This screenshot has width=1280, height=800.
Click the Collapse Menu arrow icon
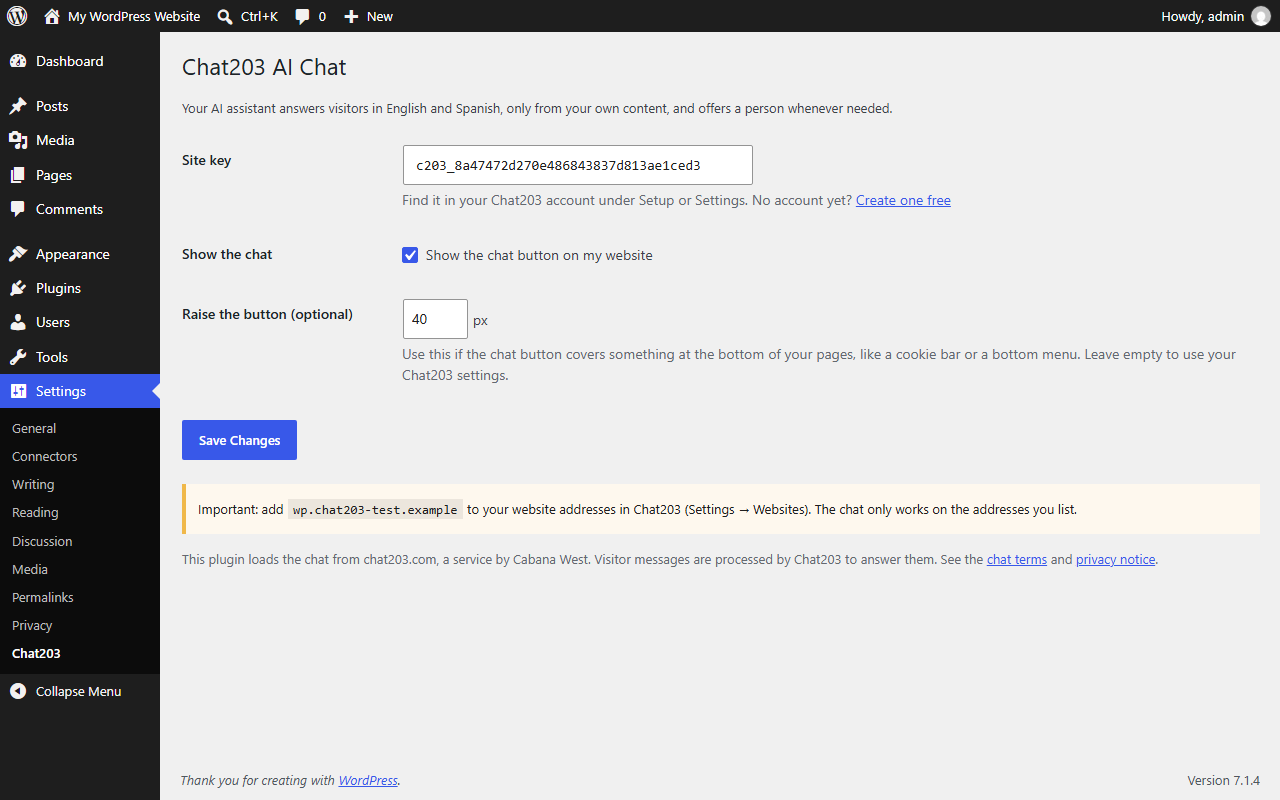pos(18,691)
